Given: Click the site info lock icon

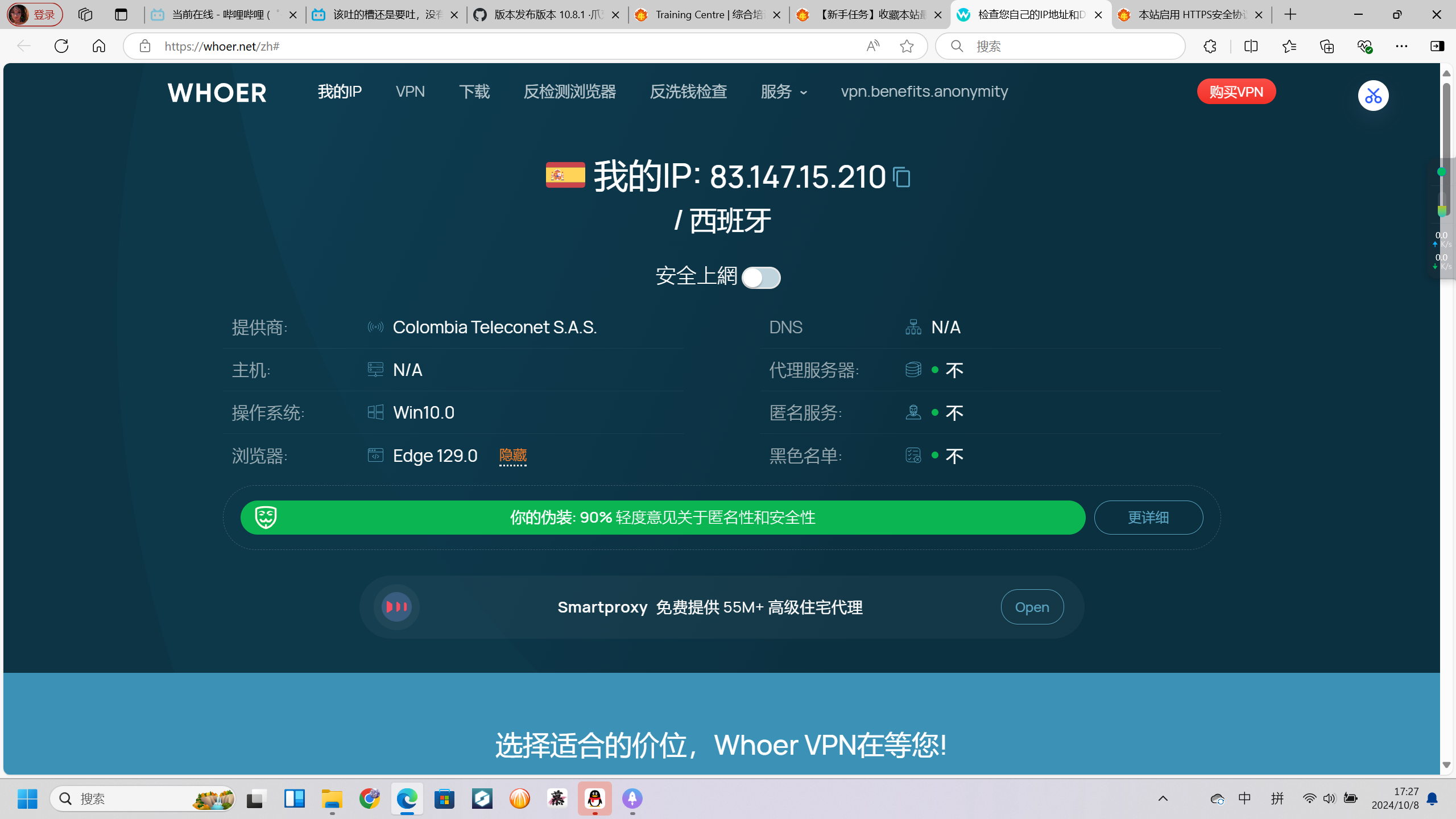Looking at the screenshot, I should 145,46.
